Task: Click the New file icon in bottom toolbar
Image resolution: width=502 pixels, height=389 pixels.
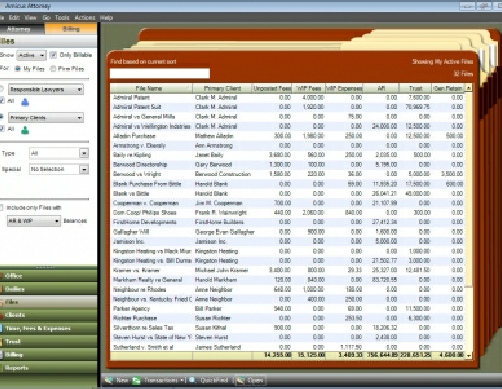Action: coord(109,380)
